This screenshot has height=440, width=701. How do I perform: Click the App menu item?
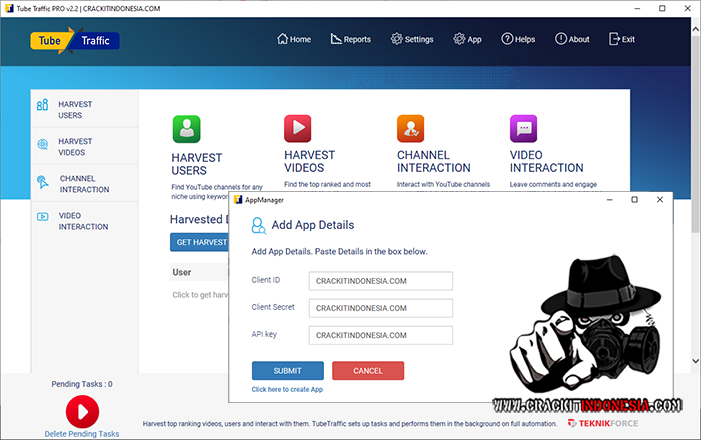pyautogui.click(x=467, y=40)
